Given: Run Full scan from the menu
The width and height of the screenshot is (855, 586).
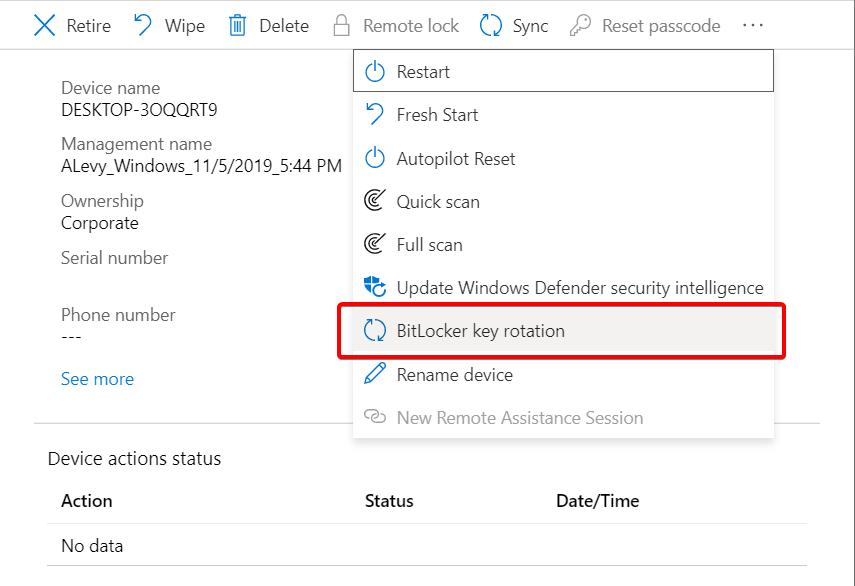Looking at the screenshot, I should (563, 244).
